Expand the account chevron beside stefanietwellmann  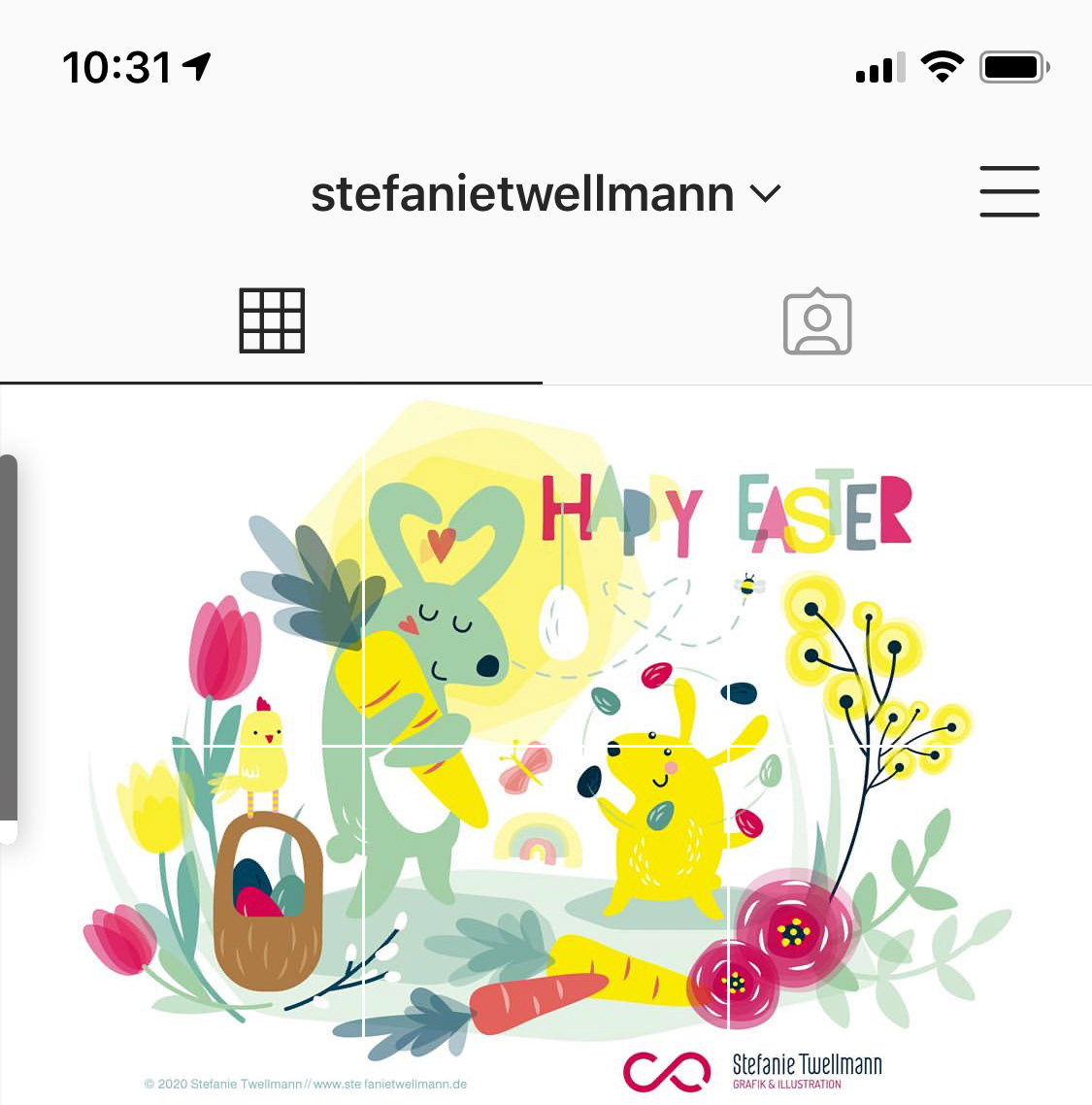click(765, 193)
